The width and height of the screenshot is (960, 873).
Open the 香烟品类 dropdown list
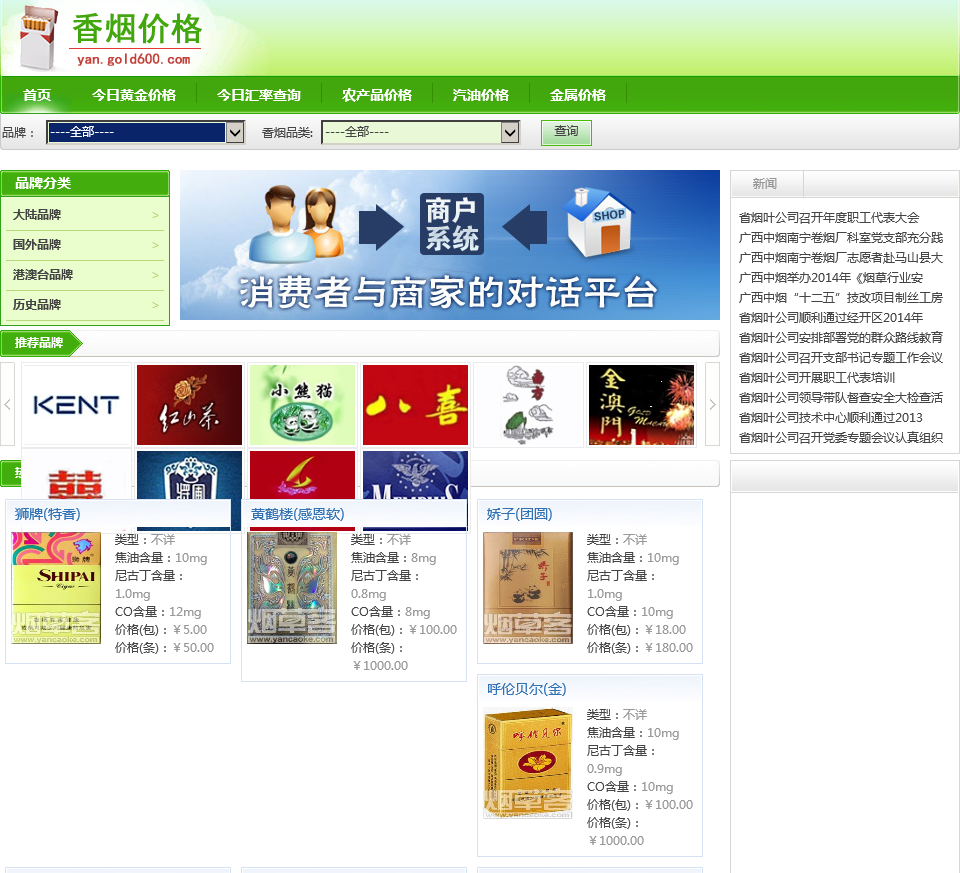point(421,132)
